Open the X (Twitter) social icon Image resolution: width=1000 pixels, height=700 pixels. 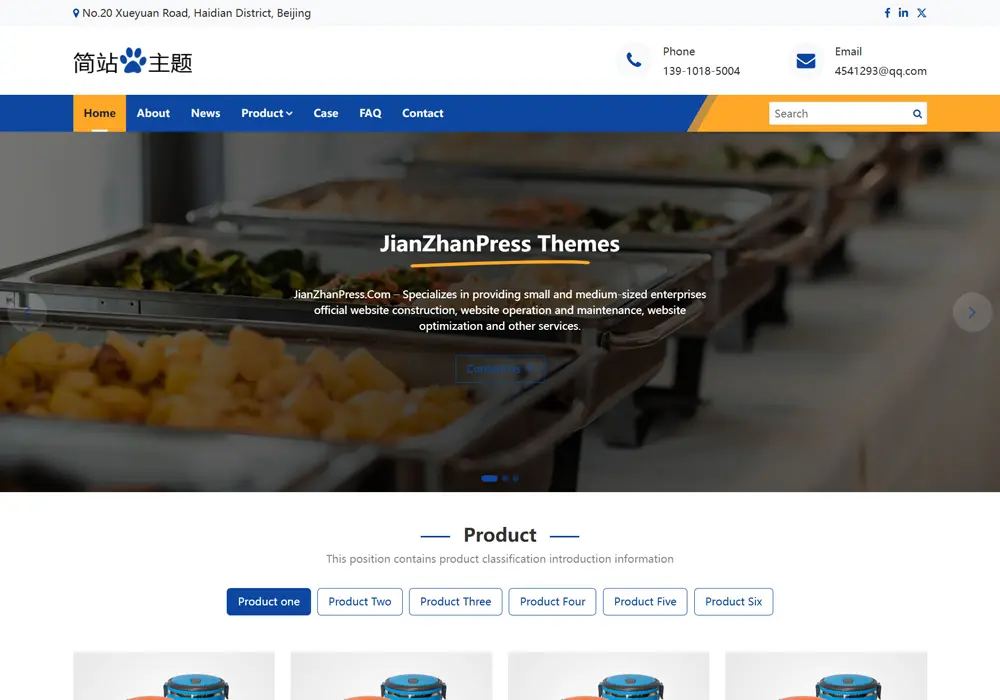pos(922,13)
